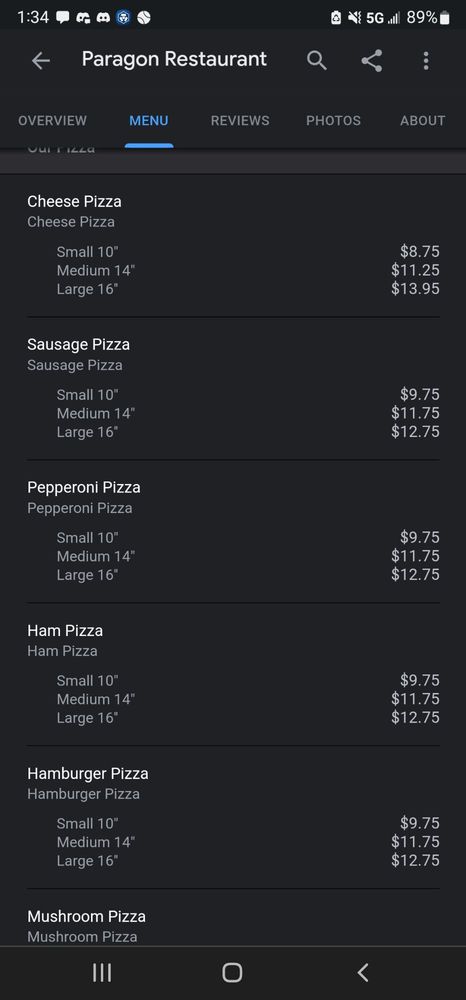Image resolution: width=466 pixels, height=1000 pixels.
Task: Select the Menu tab
Action: coord(149,121)
